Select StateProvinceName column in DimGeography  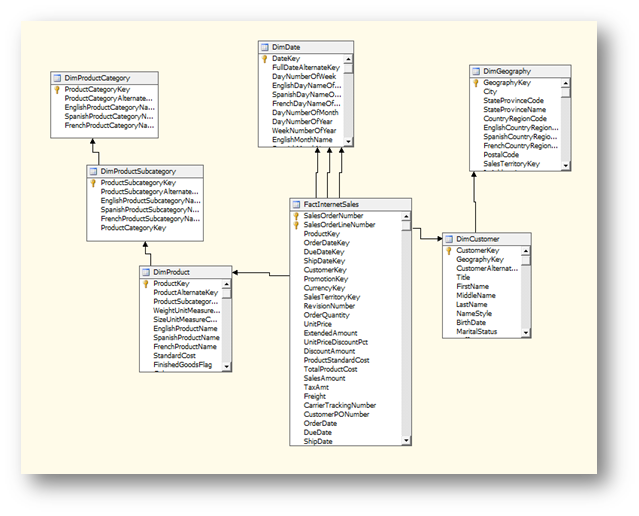tap(514, 110)
